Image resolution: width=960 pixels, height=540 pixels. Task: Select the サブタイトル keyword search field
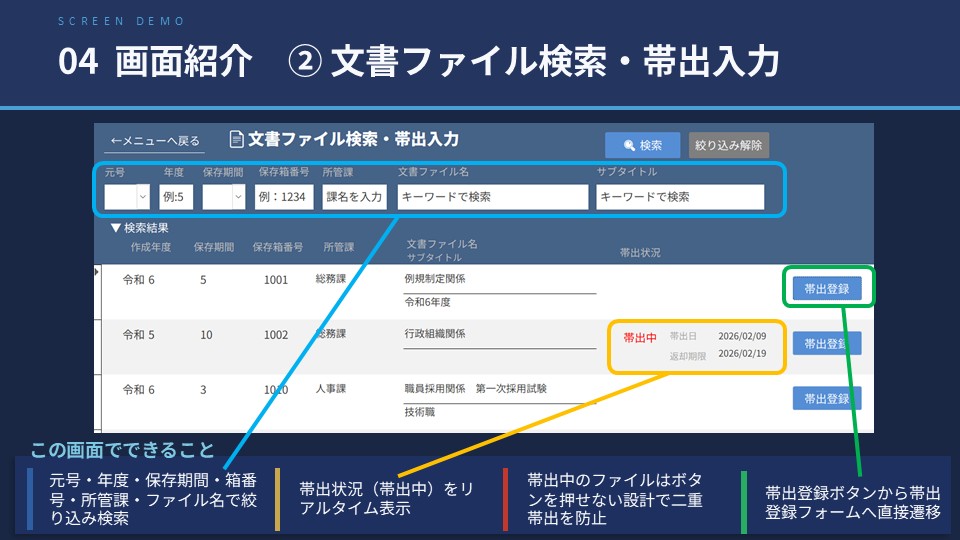click(x=680, y=197)
